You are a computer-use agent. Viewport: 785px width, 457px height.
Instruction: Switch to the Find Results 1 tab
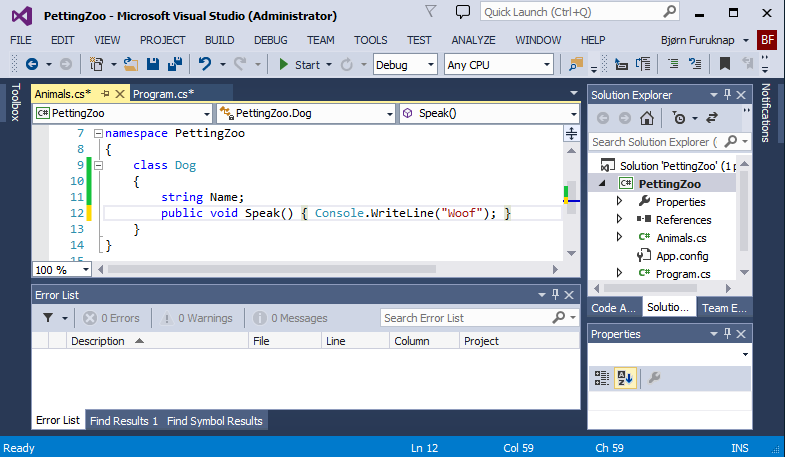pyautogui.click(x=124, y=421)
